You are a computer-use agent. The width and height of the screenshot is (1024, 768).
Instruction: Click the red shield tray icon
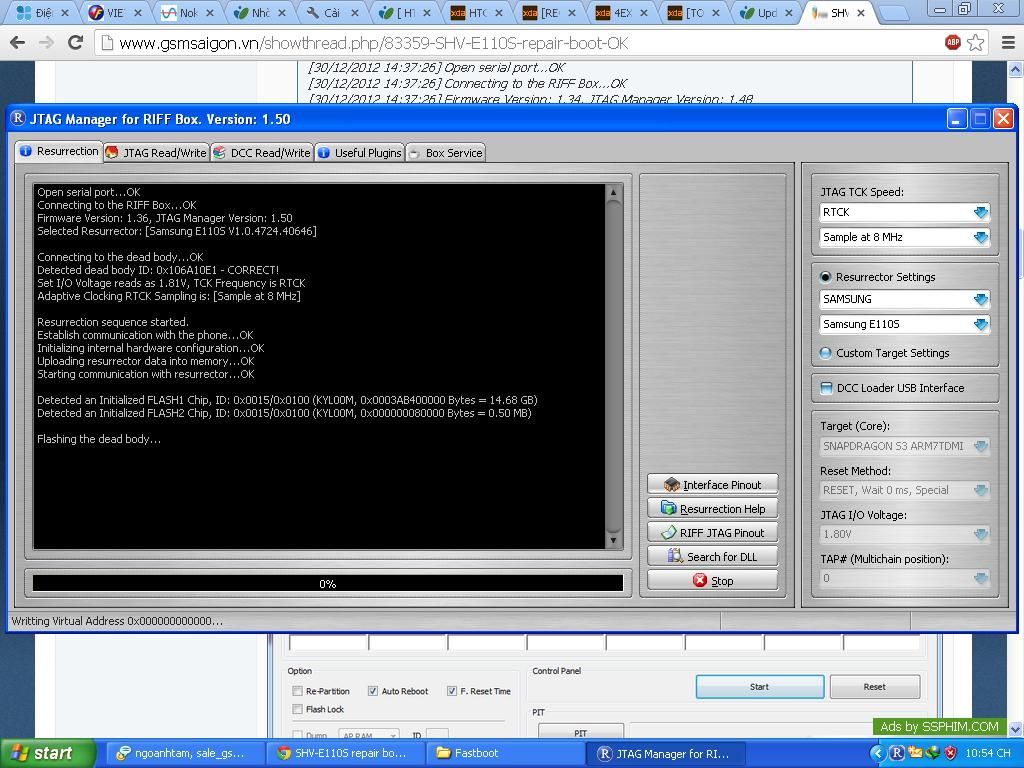click(950, 754)
